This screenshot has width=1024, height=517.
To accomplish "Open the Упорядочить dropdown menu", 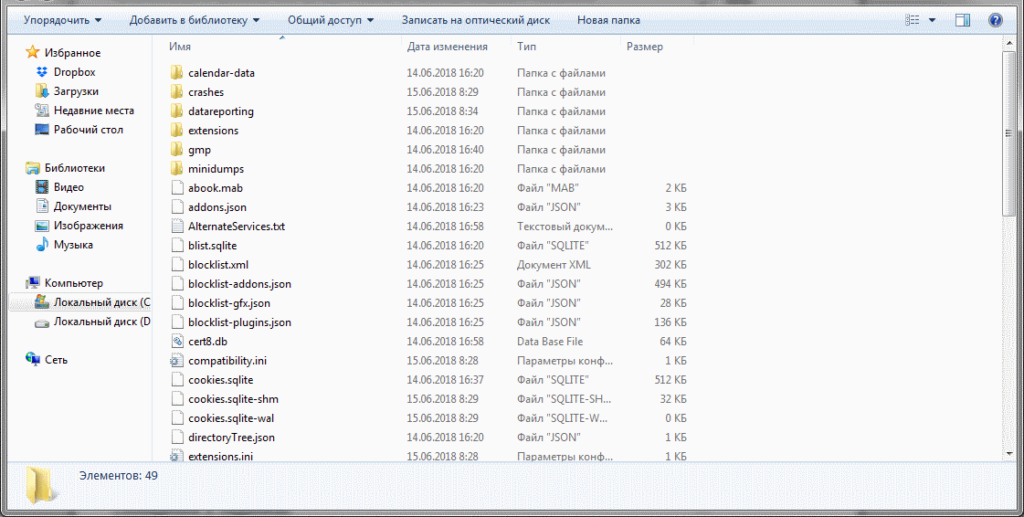I will coord(62,20).
